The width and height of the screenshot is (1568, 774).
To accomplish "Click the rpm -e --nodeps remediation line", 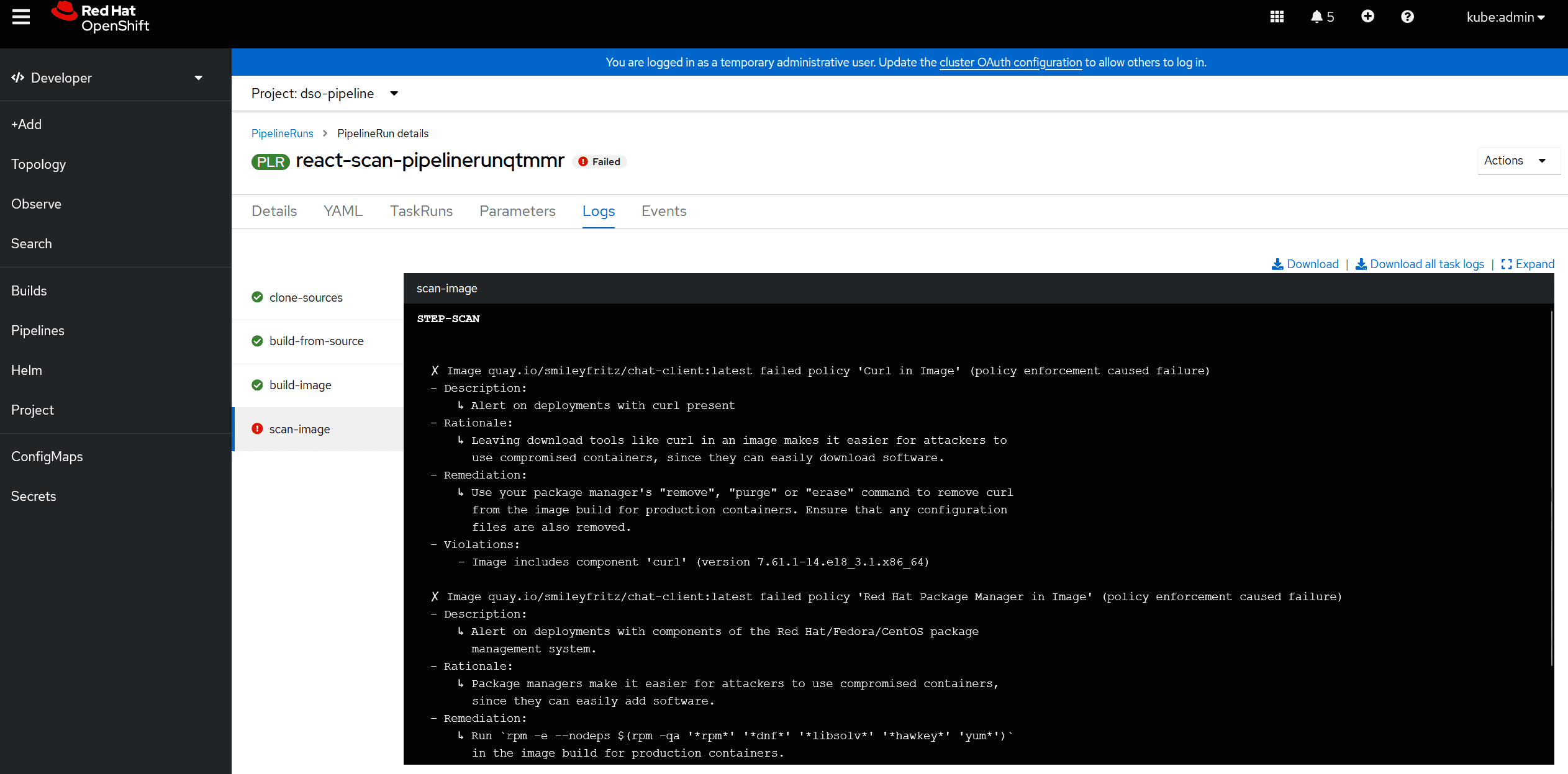I will click(x=735, y=736).
